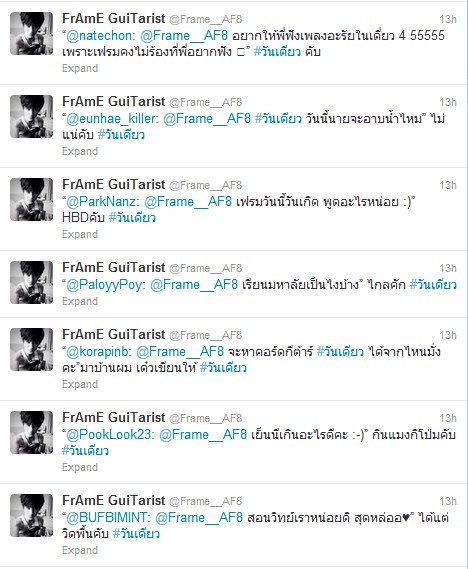This screenshot has width=468, height=569.
Task: Open avatar of the tweet quoting @ParkNanz
Action: pos(32,200)
